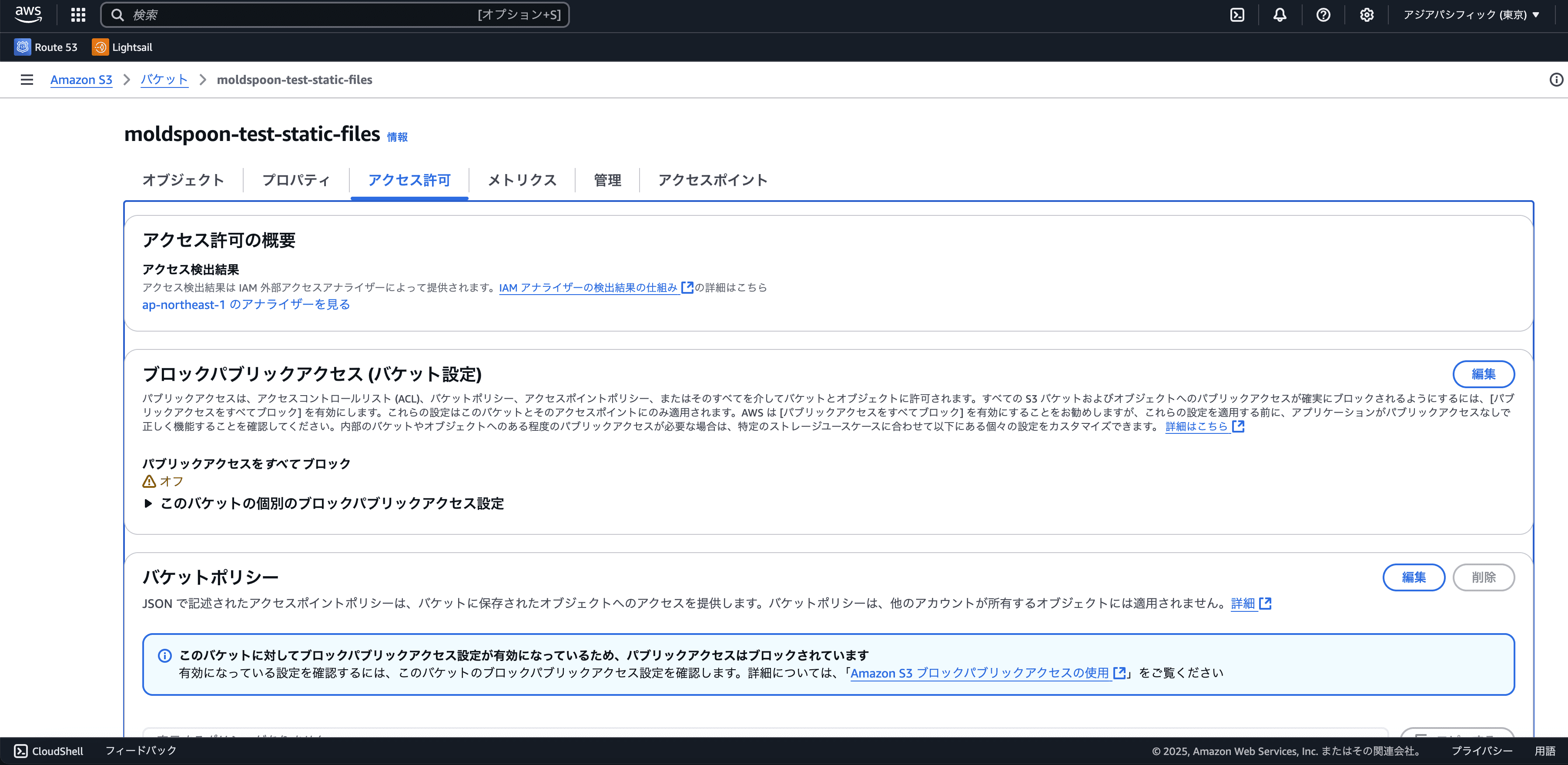
Task: Open the settings gear menu
Action: click(1367, 15)
